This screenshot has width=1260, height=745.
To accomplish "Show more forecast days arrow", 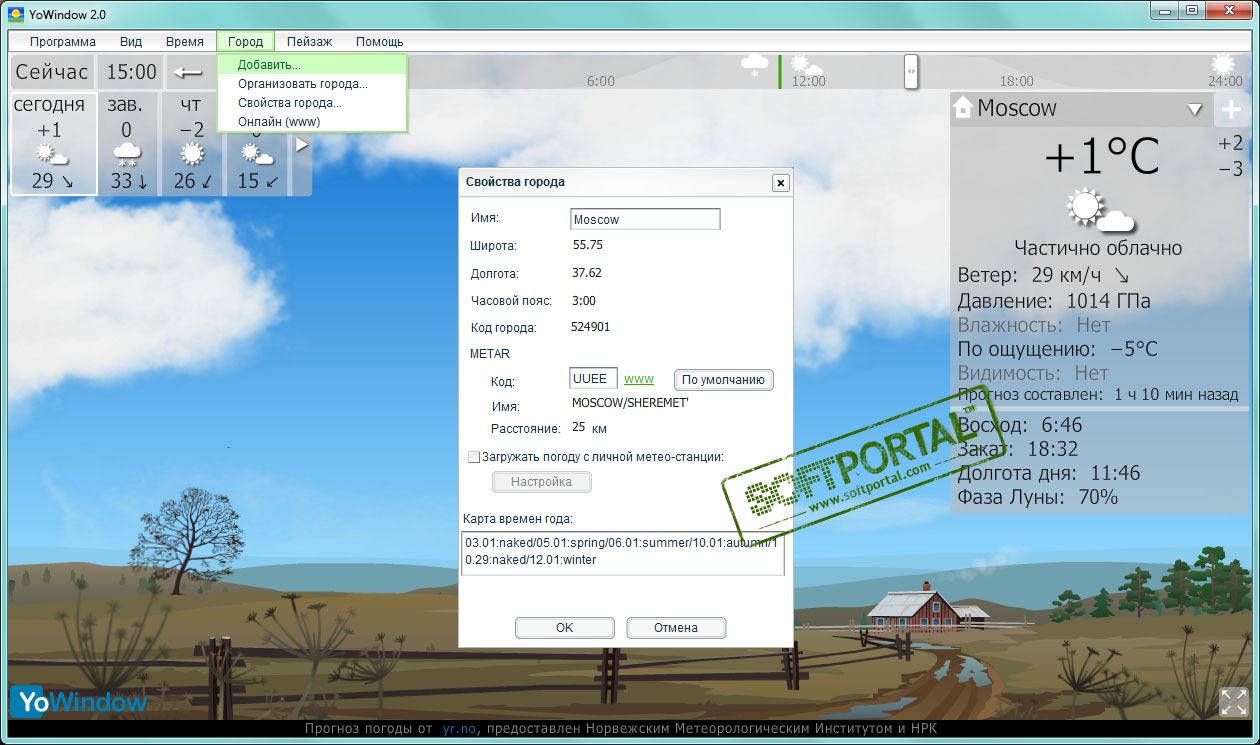I will [x=302, y=145].
